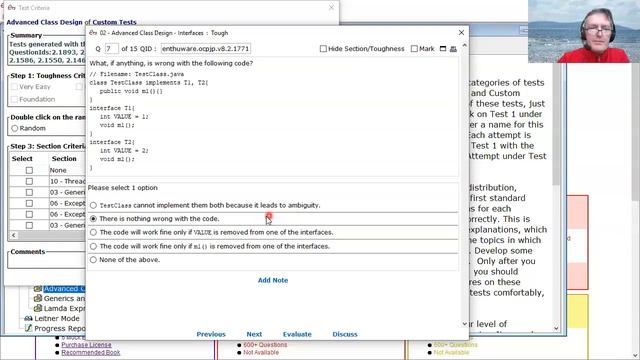Click the app icon in Test Criteria title bar

tap(11, 8)
